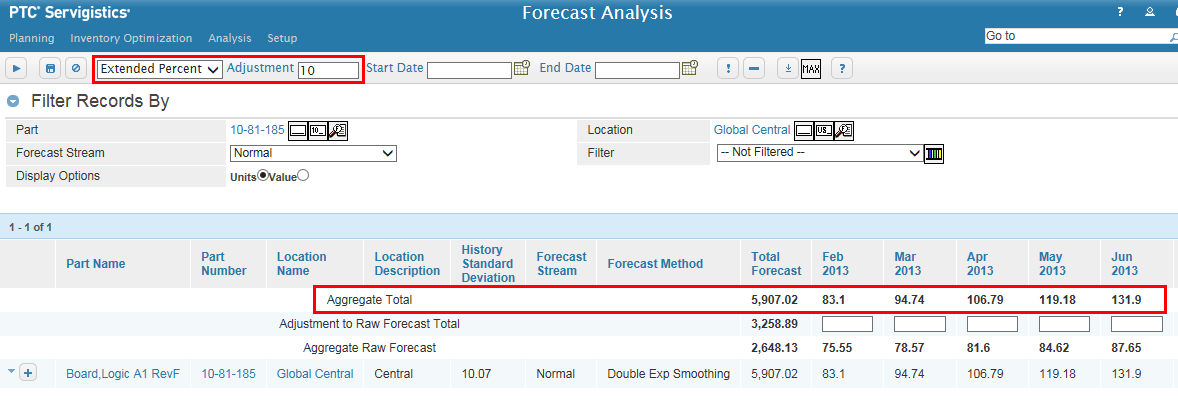Click the 3,258.89 adjustment total value
Screen dimensions: 1178x417
774,324
